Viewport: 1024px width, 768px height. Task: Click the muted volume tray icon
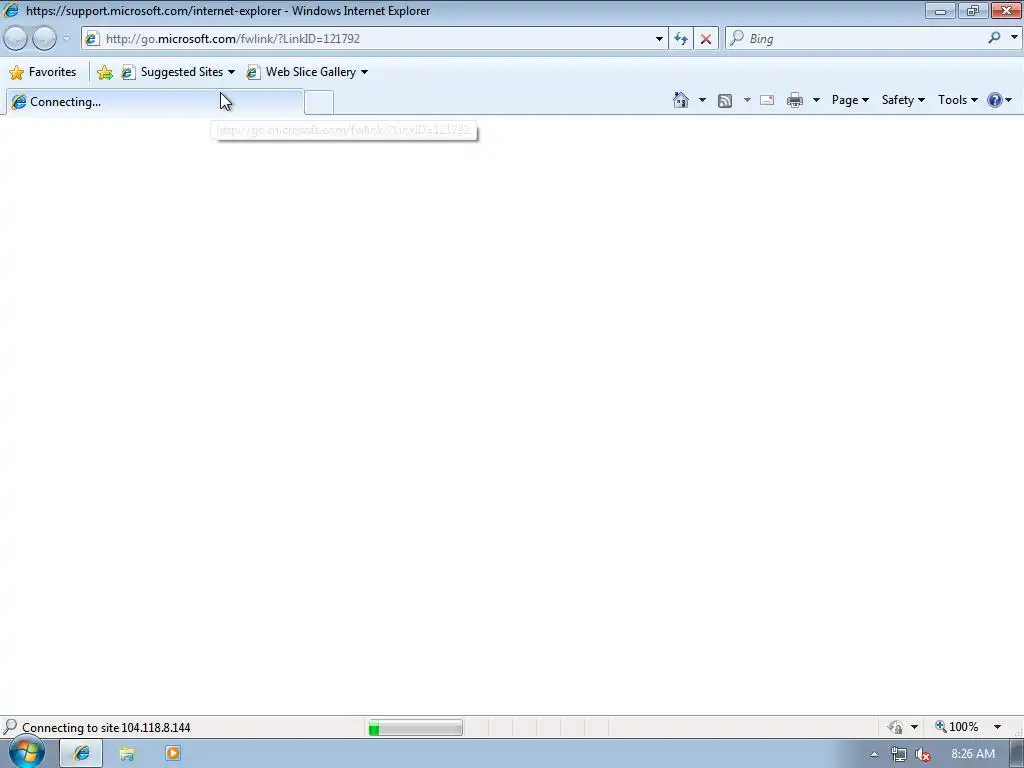(x=922, y=754)
